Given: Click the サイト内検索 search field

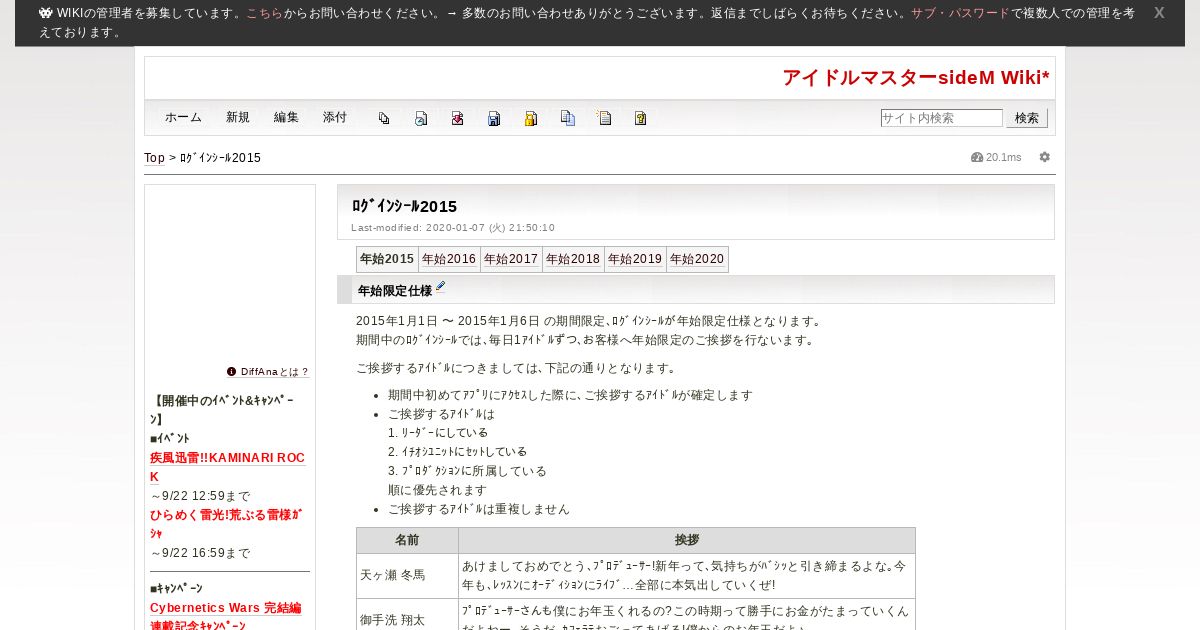Looking at the screenshot, I should [x=942, y=118].
